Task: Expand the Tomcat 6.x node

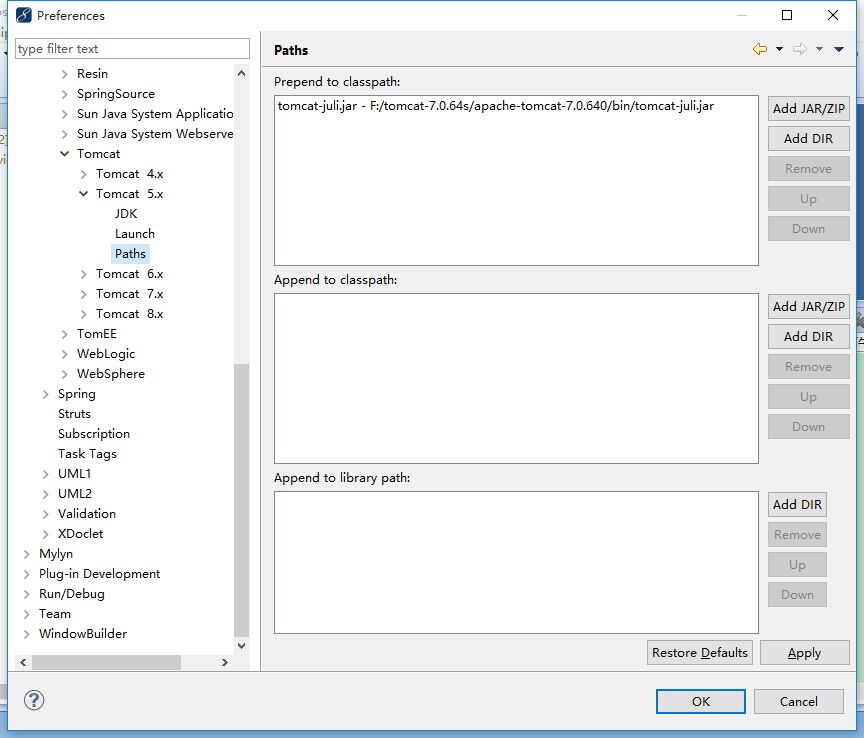Action: 83,274
